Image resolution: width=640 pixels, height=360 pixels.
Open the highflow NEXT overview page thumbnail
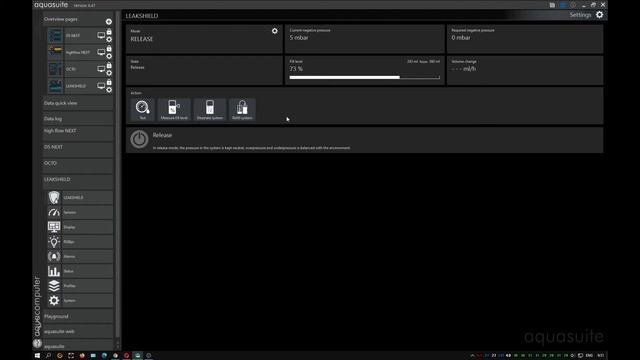(55, 52)
